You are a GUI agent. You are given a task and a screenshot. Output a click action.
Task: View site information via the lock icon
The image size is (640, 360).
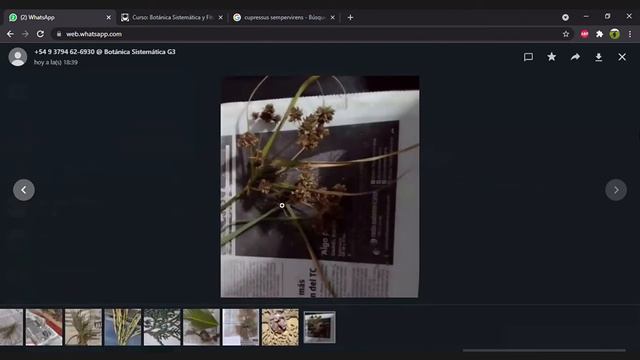[x=59, y=34]
